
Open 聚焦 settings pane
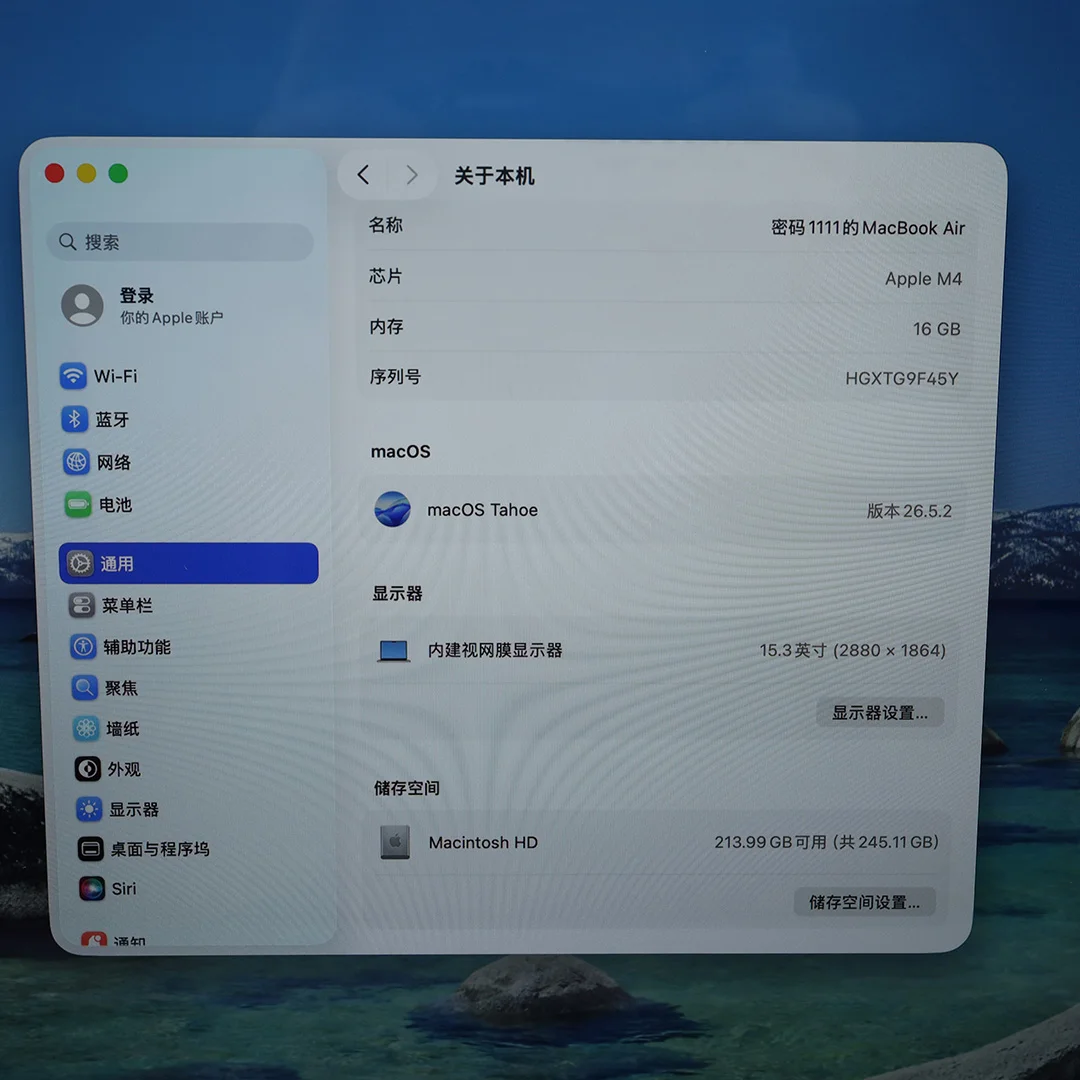[x=121, y=687]
